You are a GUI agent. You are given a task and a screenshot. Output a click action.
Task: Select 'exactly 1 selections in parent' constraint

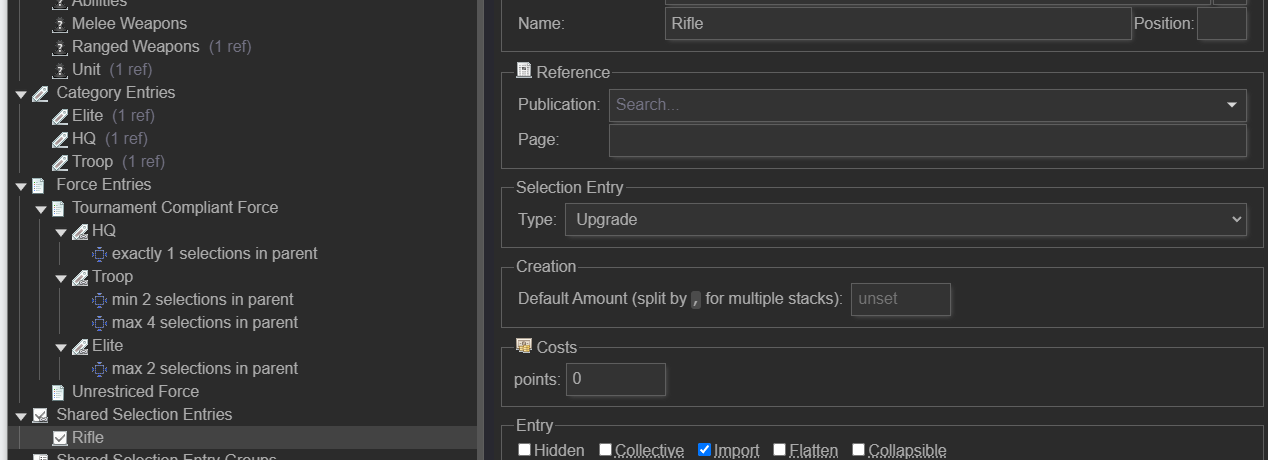click(x=214, y=253)
